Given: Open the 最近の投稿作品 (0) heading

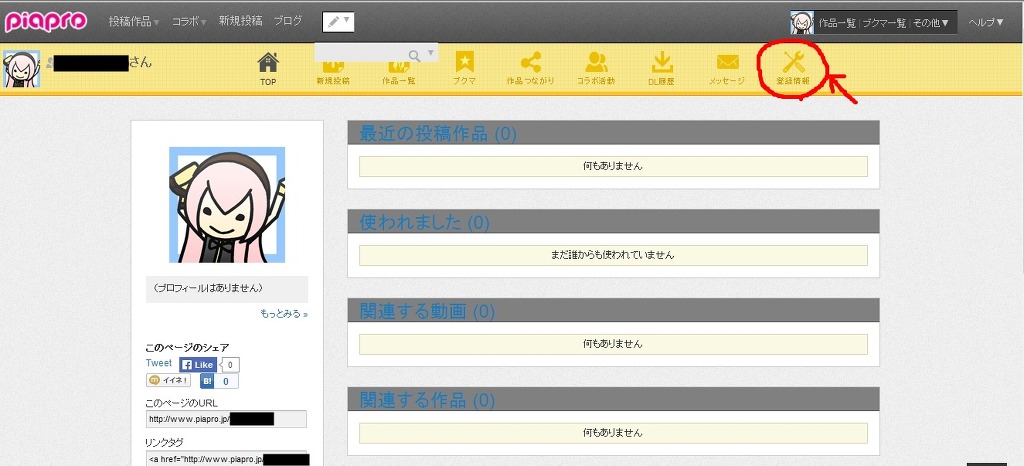Looking at the screenshot, I should (438, 134).
